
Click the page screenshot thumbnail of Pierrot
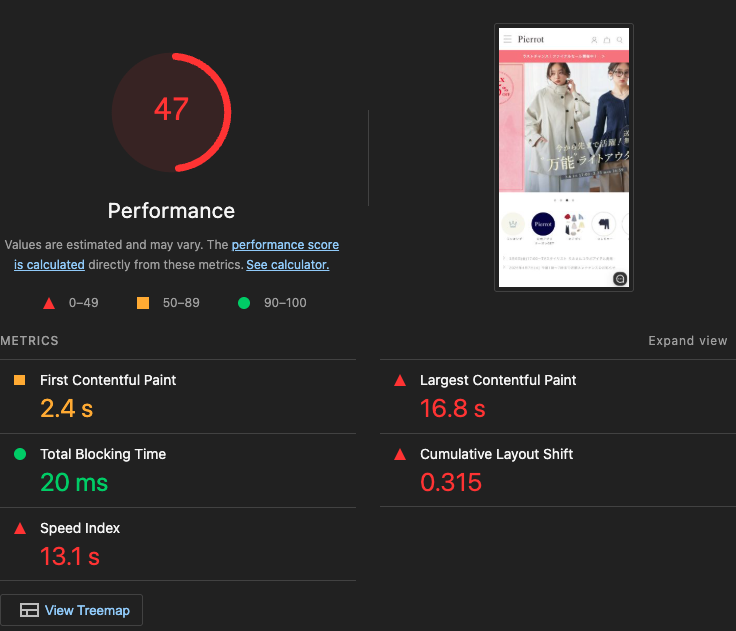click(563, 157)
